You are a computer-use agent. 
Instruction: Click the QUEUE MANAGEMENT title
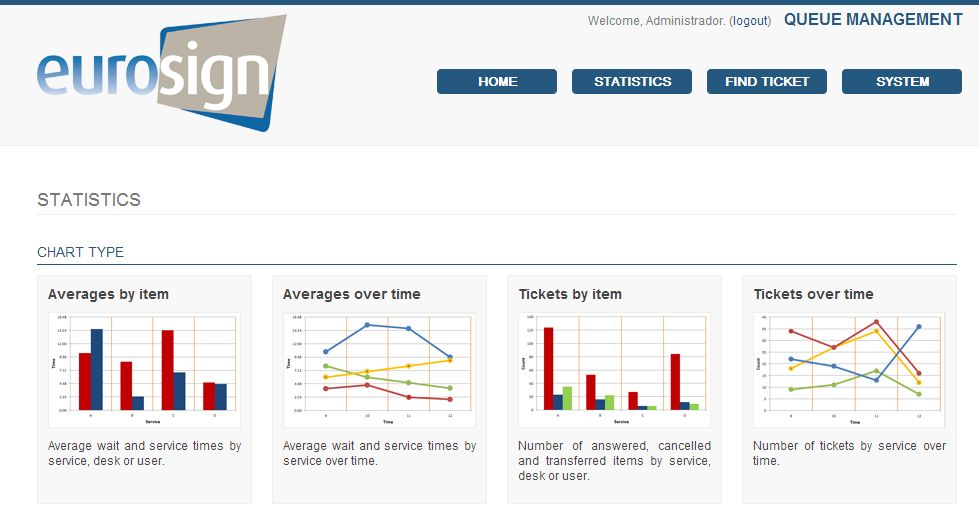pyautogui.click(x=872, y=19)
